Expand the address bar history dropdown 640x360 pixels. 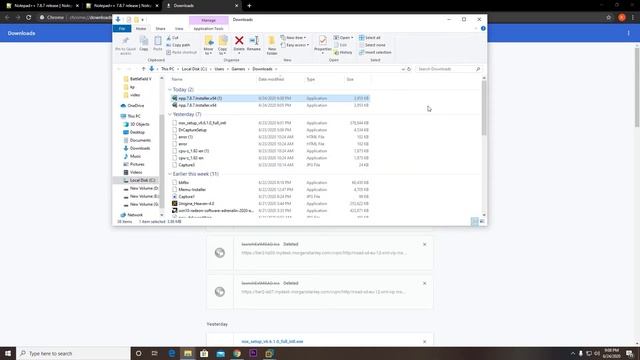[x=403, y=69]
